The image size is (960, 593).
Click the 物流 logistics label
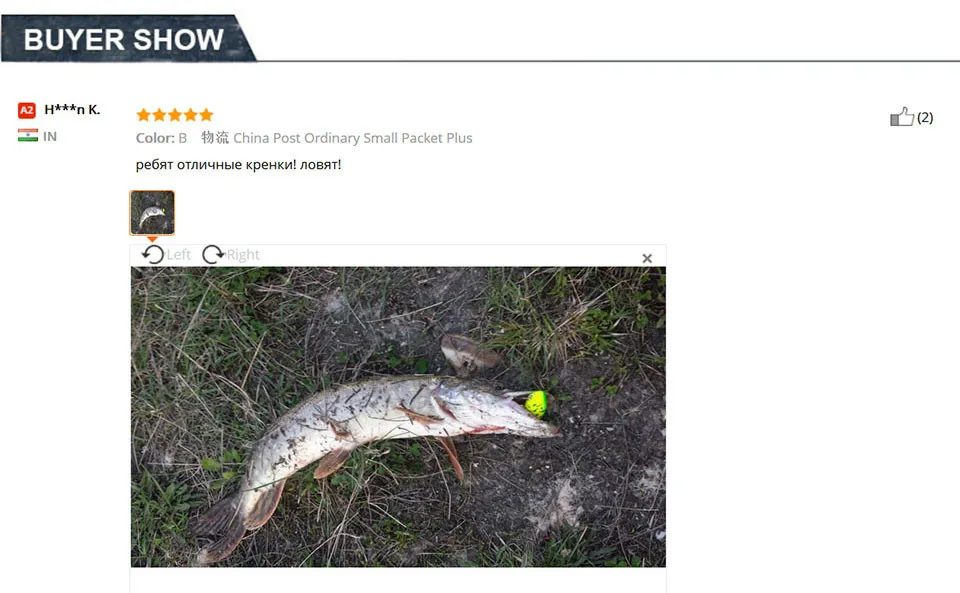215,138
